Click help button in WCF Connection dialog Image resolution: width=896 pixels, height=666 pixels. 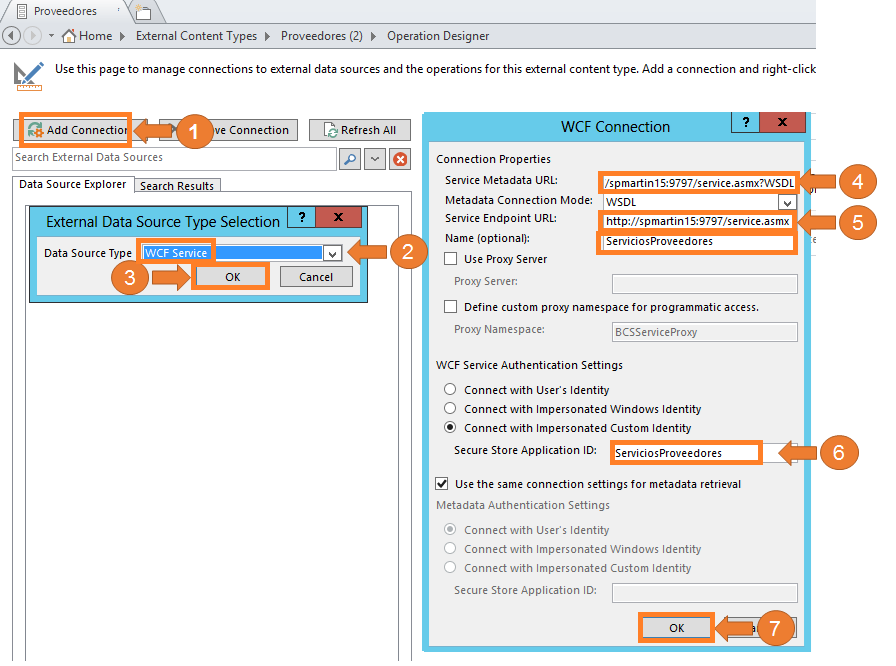[745, 123]
